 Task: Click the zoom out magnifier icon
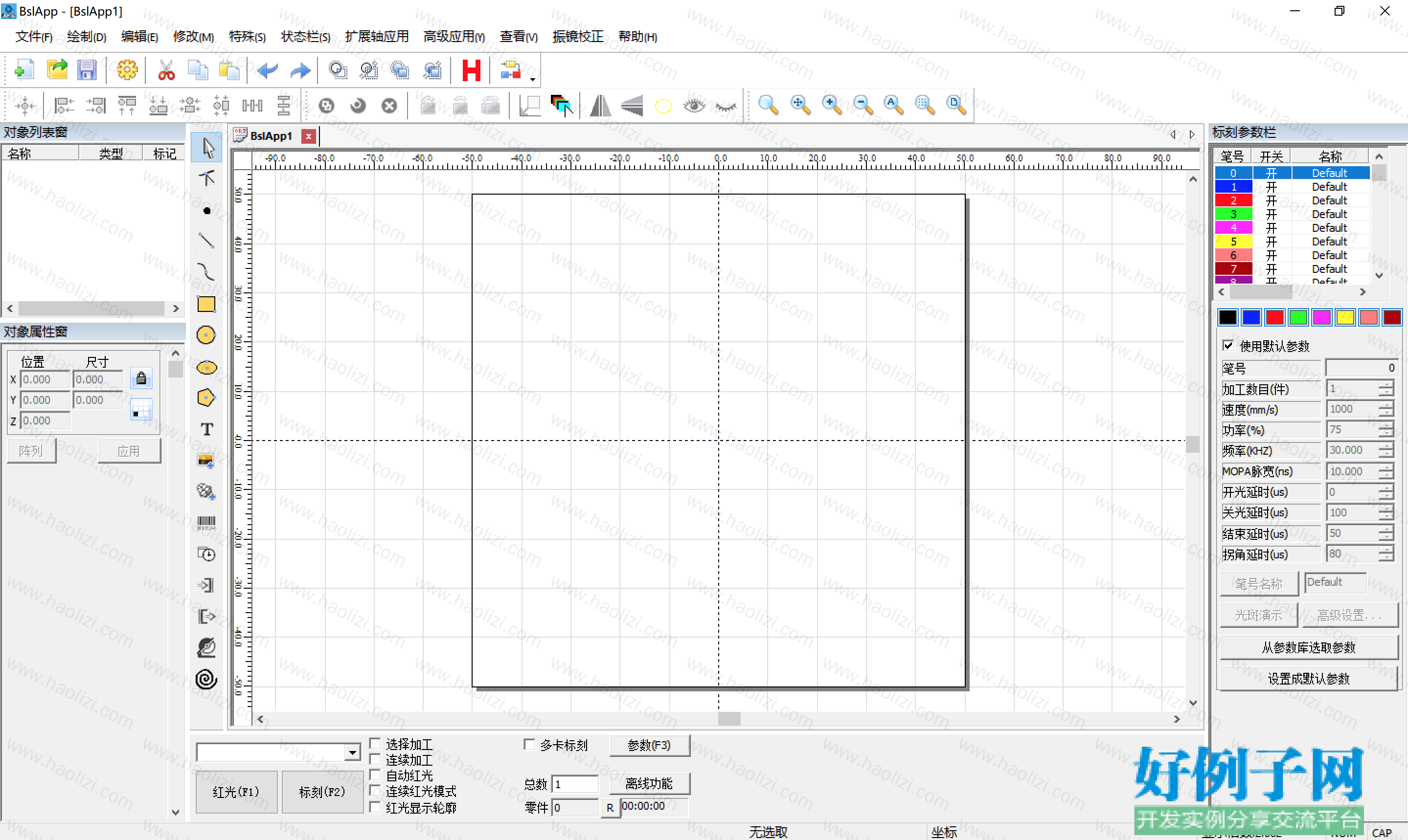pyautogui.click(x=863, y=105)
